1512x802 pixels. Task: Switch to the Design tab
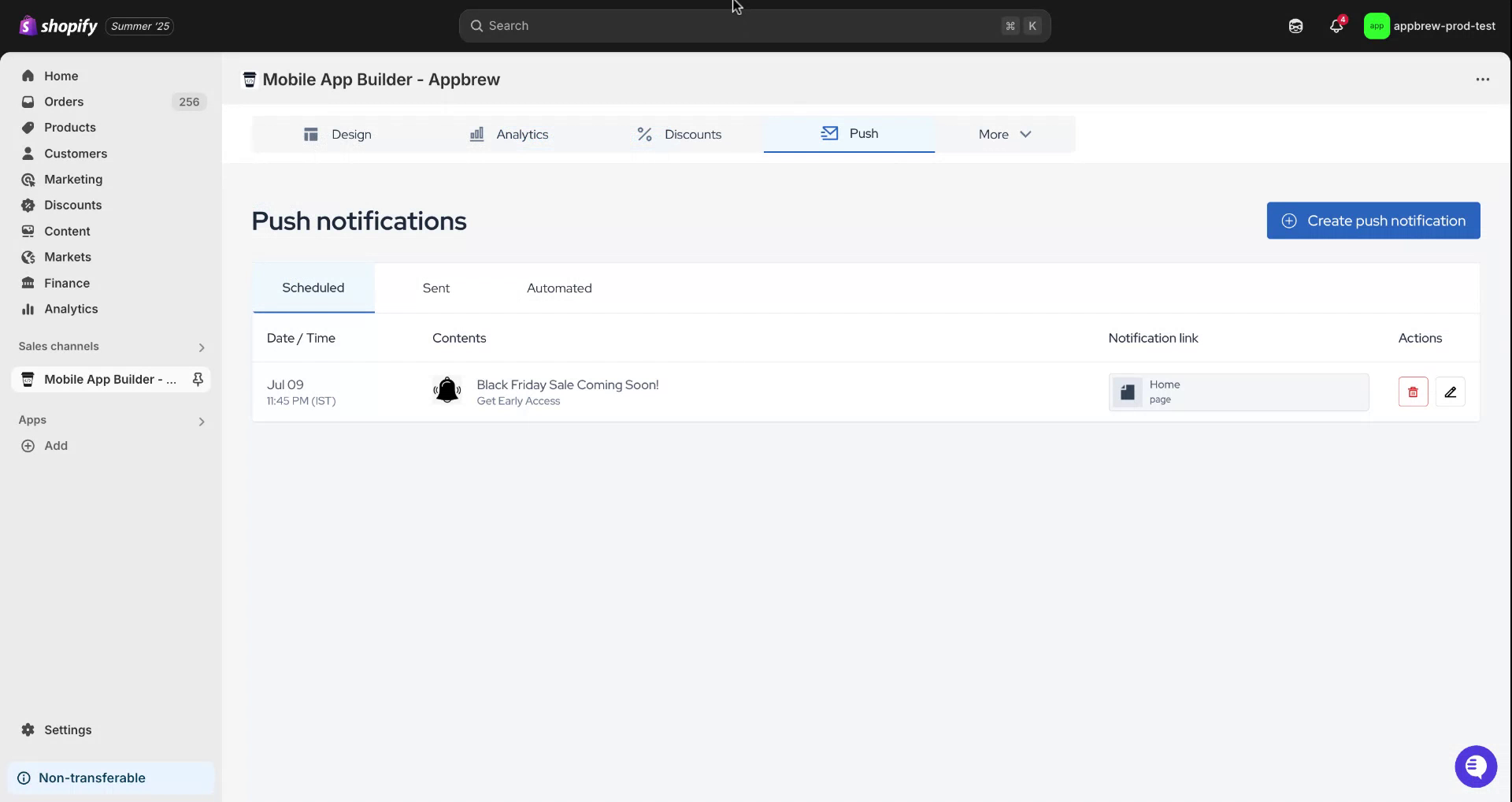pyautogui.click(x=337, y=134)
